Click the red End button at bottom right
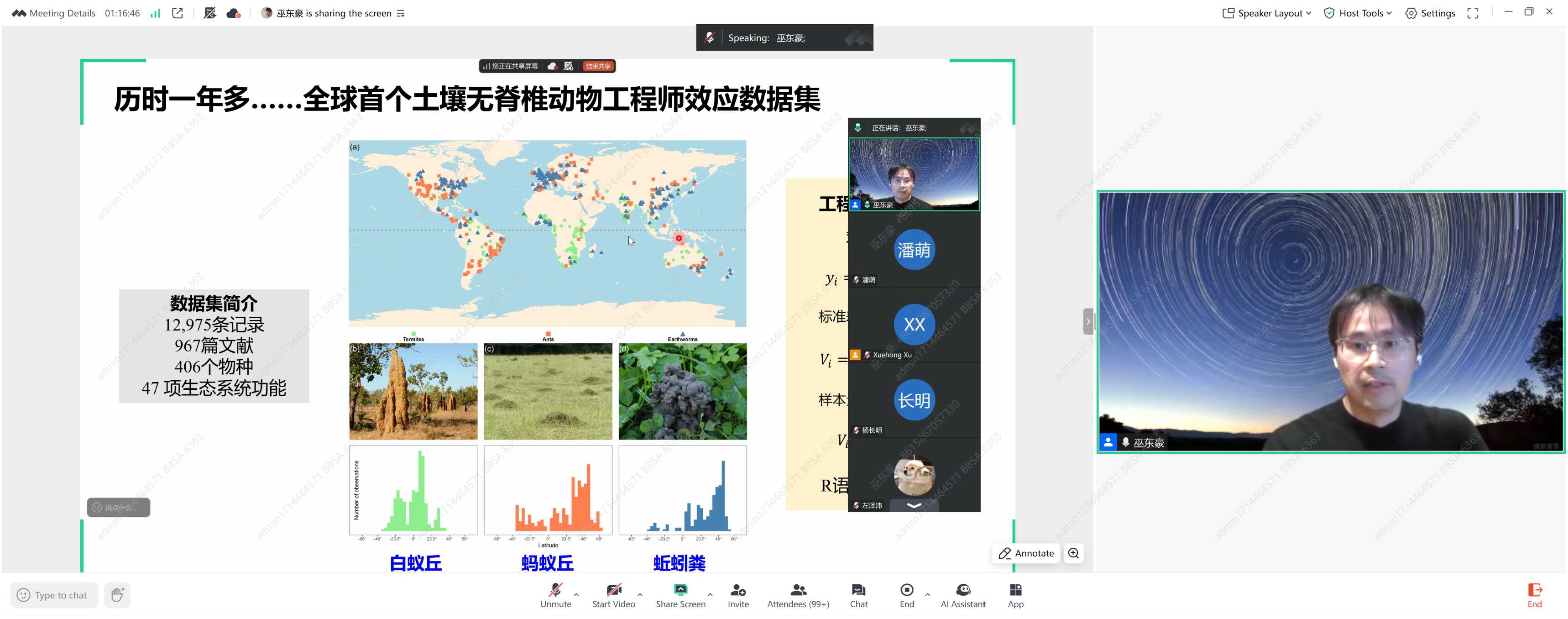 click(1534, 595)
